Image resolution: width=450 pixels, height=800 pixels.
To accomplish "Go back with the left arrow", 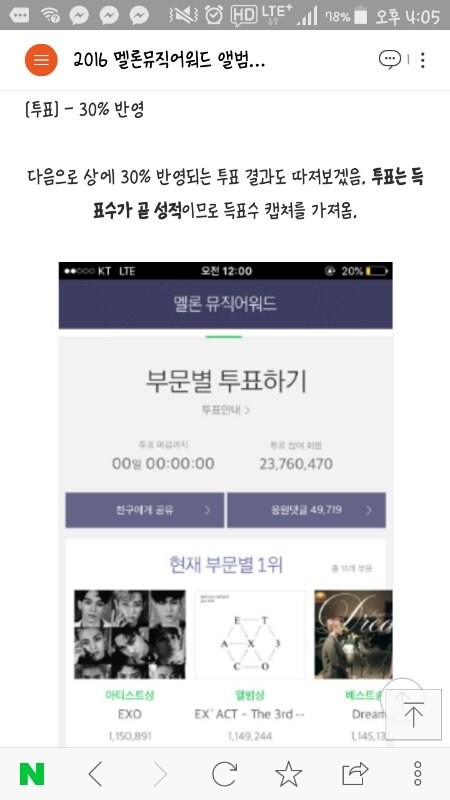I will [x=95, y=774].
